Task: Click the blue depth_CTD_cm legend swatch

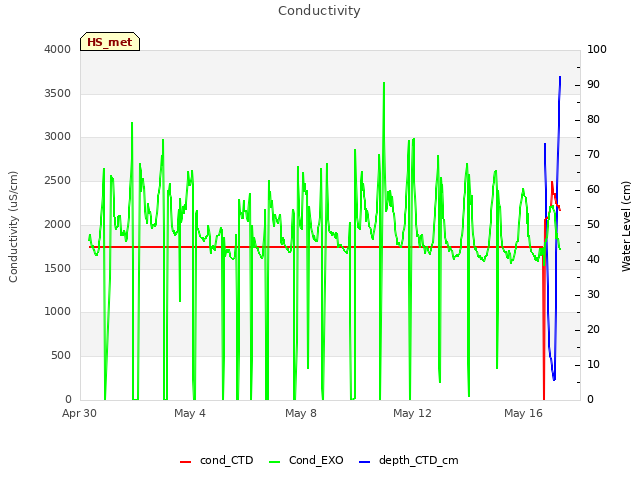Action: (x=364, y=462)
